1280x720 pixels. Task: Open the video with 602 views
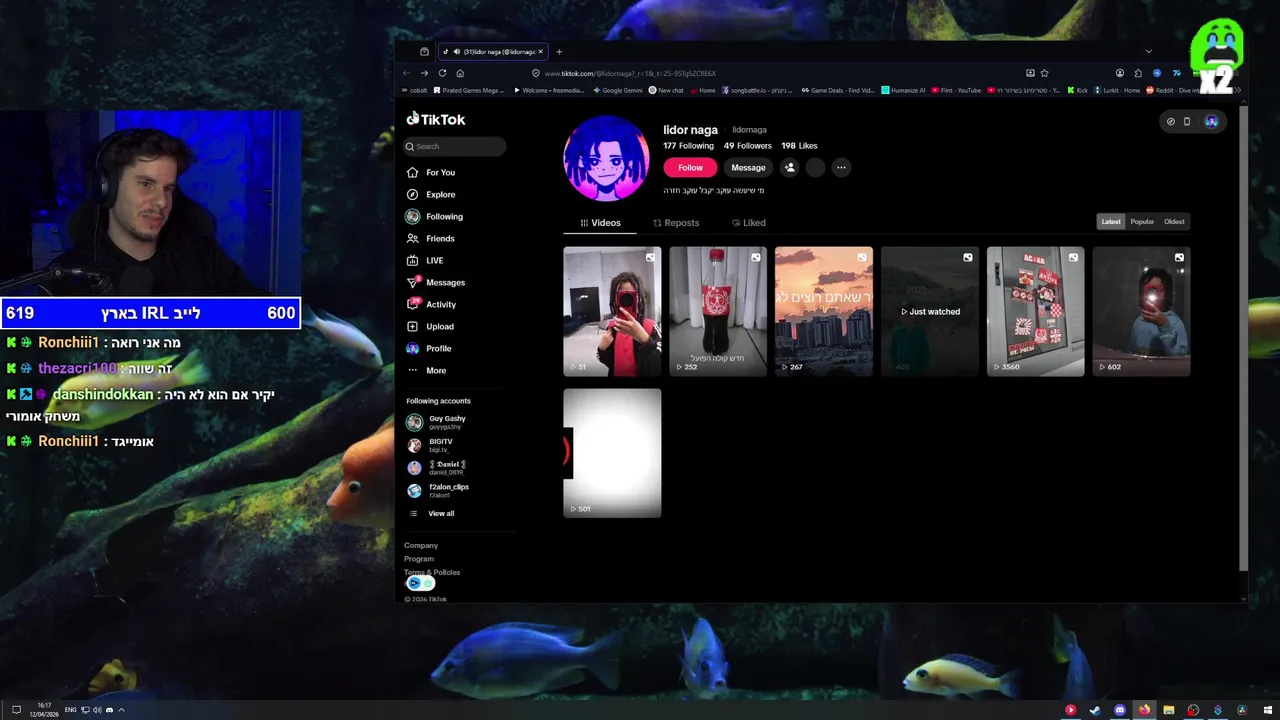[x=1142, y=311]
